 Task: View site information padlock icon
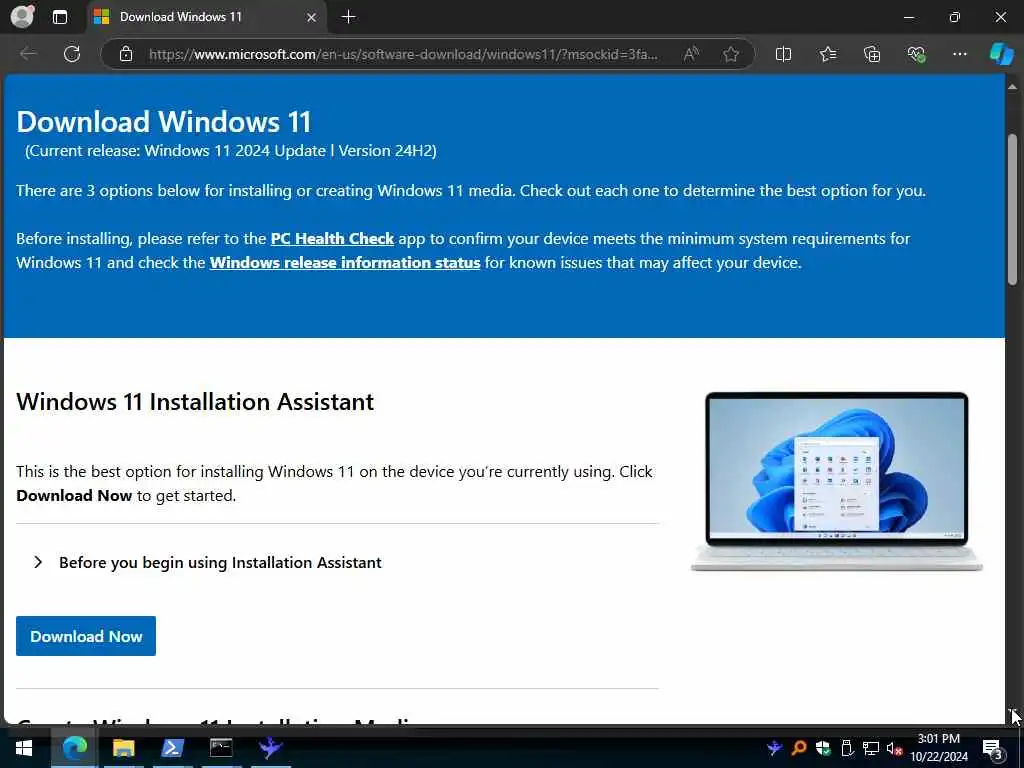(126, 54)
